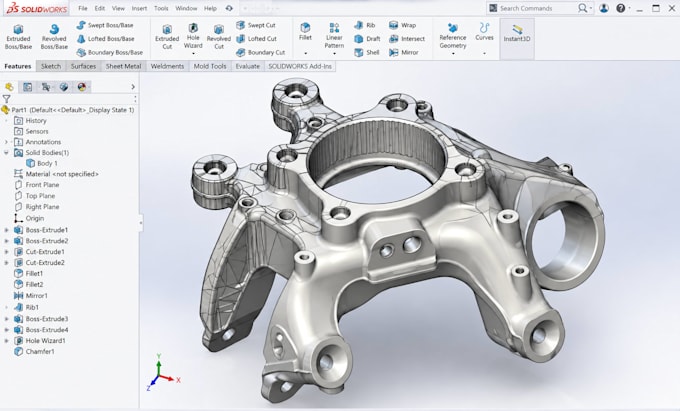
Task: Open the ConfigurationManager tab icon
Action: [x=46, y=87]
